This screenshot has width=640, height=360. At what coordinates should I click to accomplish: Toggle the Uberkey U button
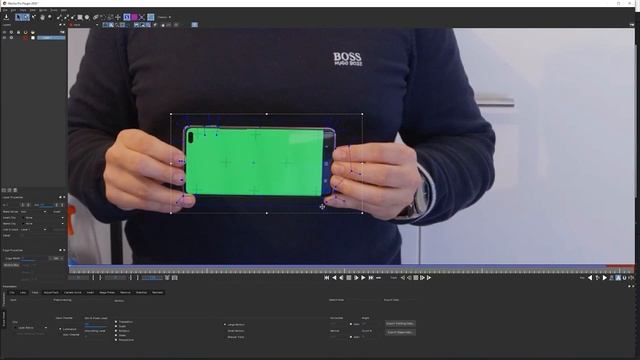pos(624,278)
